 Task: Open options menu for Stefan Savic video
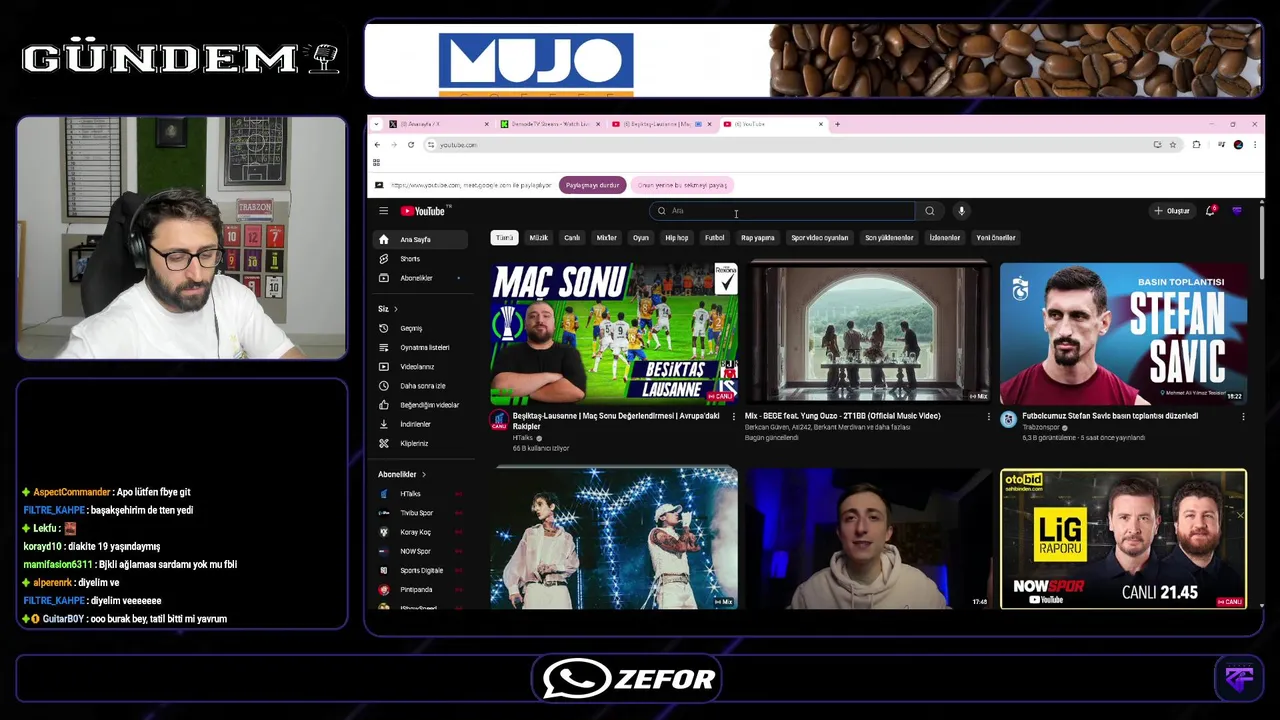click(x=1243, y=417)
